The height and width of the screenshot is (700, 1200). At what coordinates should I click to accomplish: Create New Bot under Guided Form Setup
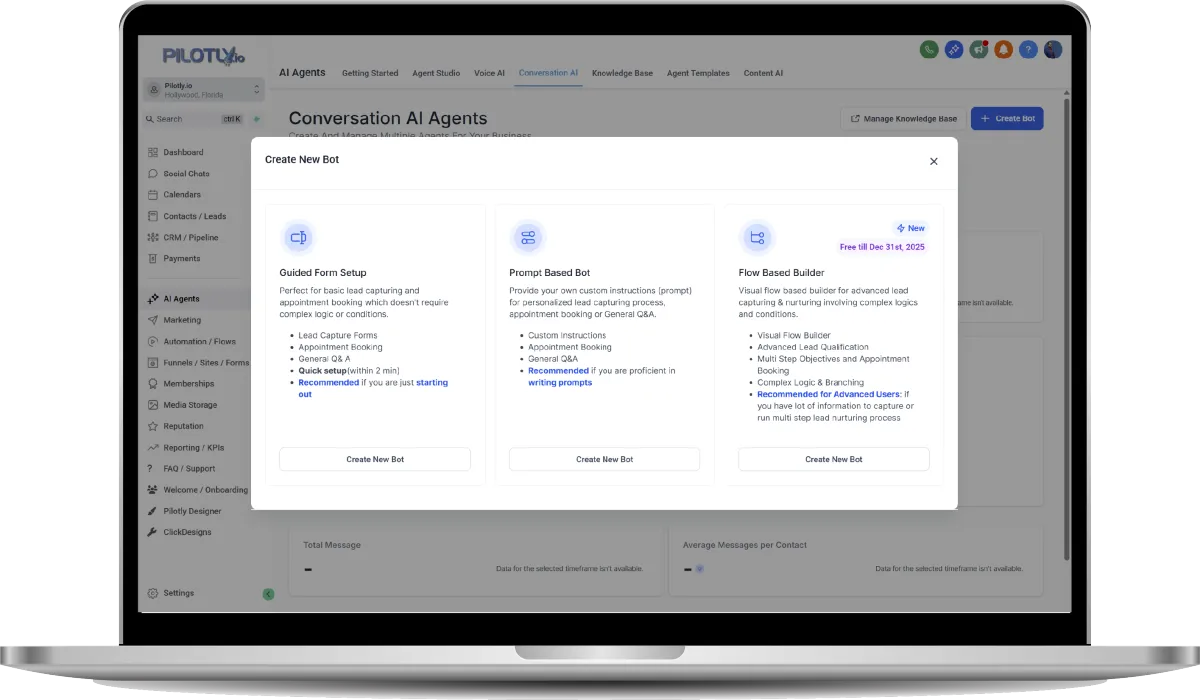[375, 459]
